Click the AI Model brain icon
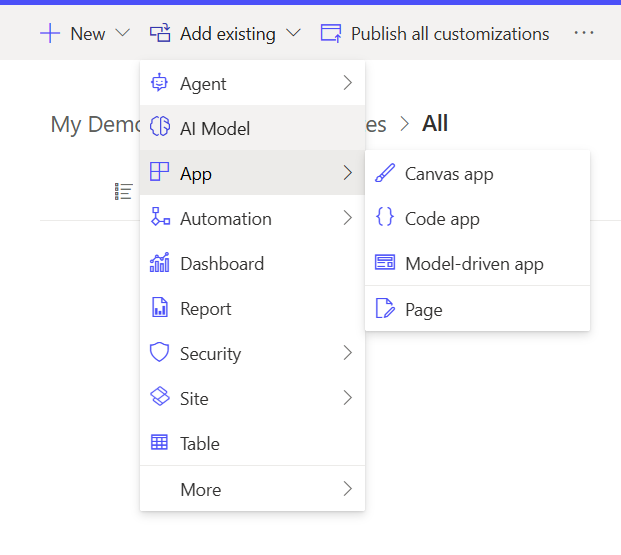 coord(160,127)
